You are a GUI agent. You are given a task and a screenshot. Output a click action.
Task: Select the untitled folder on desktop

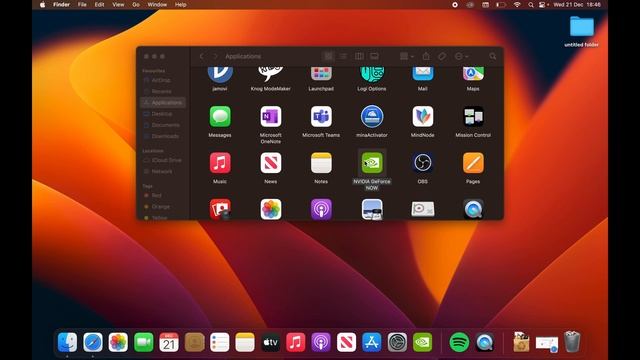tap(582, 27)
